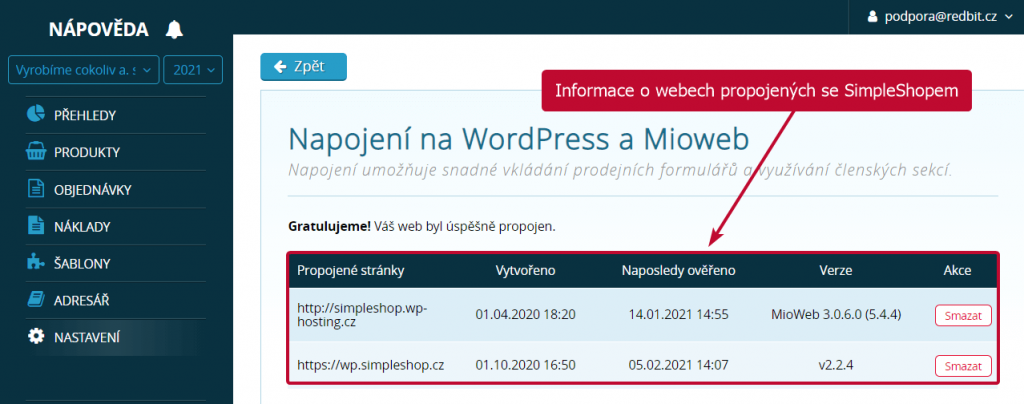Image resolution: width=1024 pixels, height=404 pixels.
Task: Select version MioWeb 3.0.6.0 (5.4.4)
Action: [x=836, y=315]
